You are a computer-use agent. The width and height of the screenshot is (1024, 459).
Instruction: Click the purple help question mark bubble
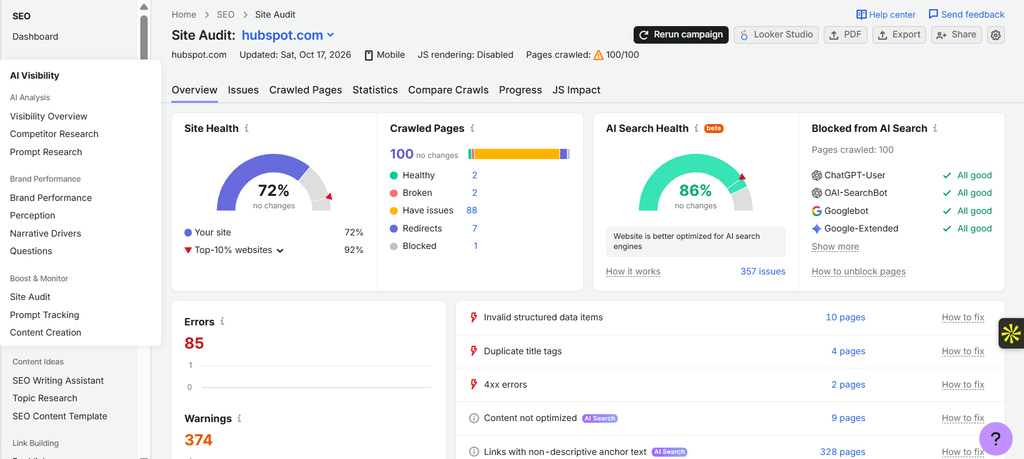point(995,438)
